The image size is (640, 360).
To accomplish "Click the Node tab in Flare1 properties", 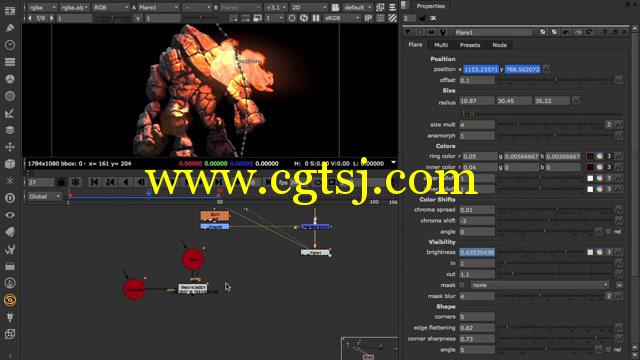I will click(x=500, y=45).
